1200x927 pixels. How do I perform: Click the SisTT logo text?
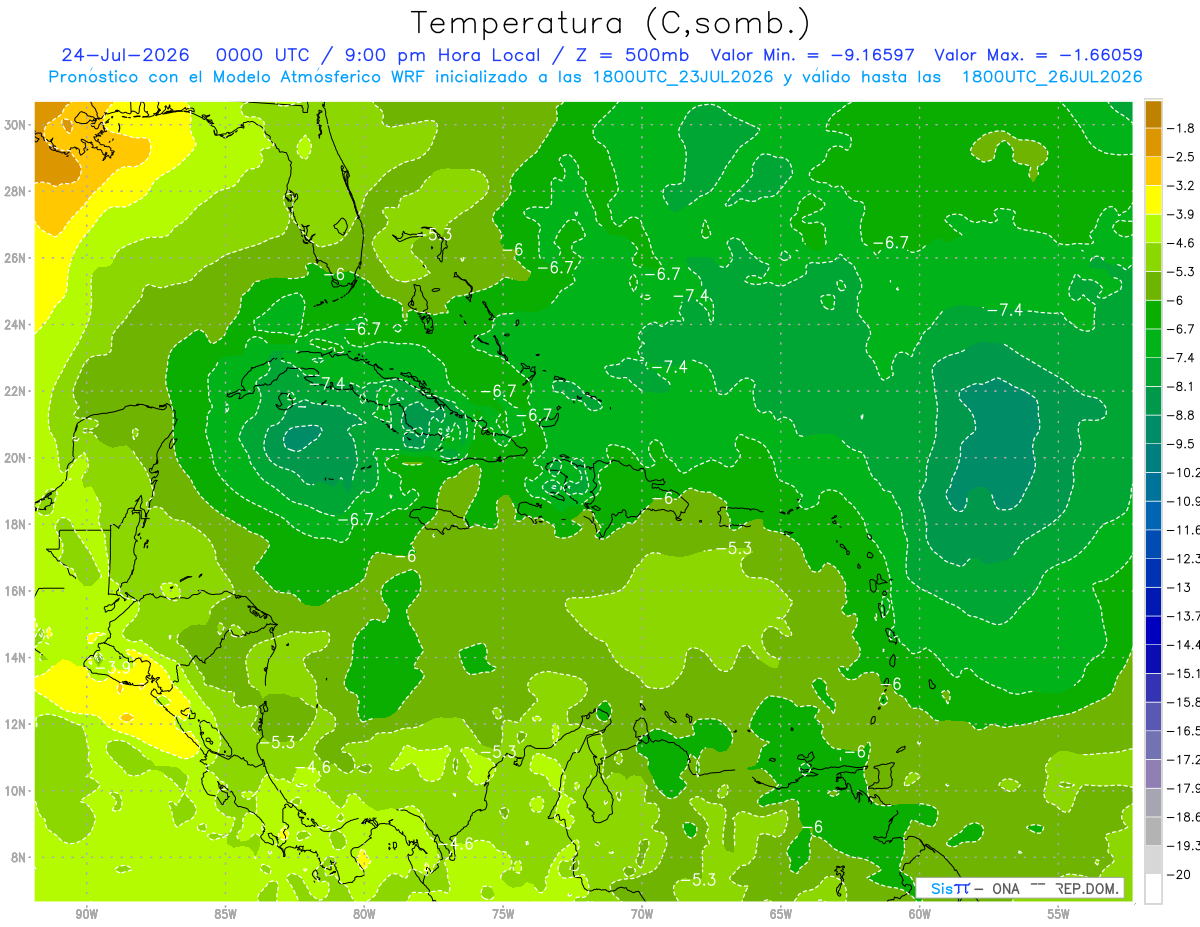pos(949,888)
